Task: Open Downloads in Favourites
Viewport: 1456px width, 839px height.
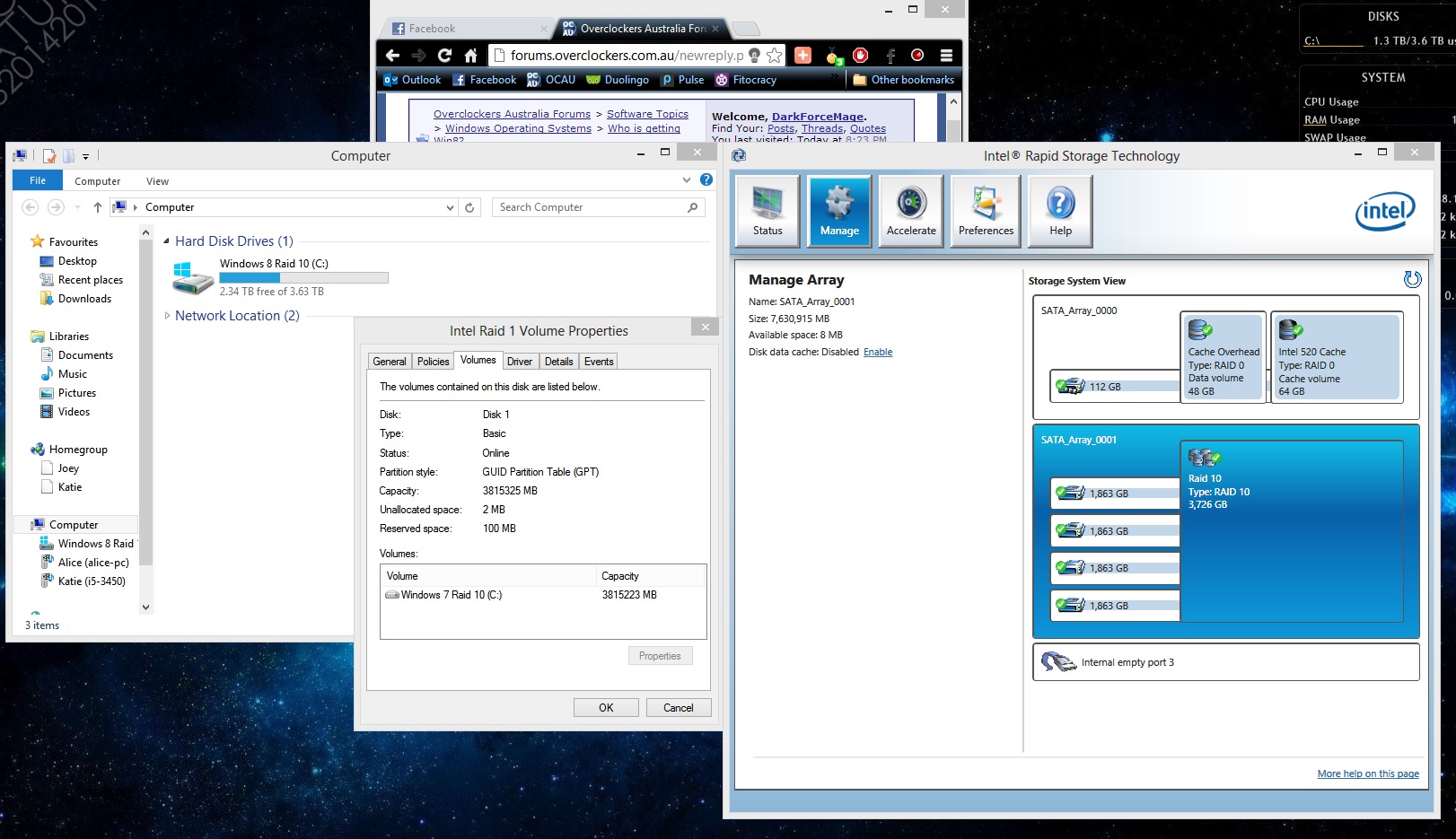Action: click(84, 299)
